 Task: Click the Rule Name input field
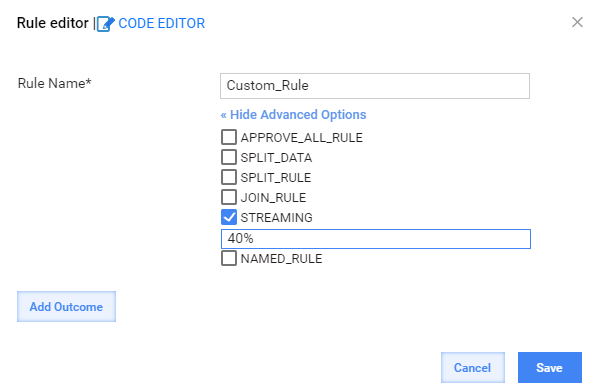(375, 86)
